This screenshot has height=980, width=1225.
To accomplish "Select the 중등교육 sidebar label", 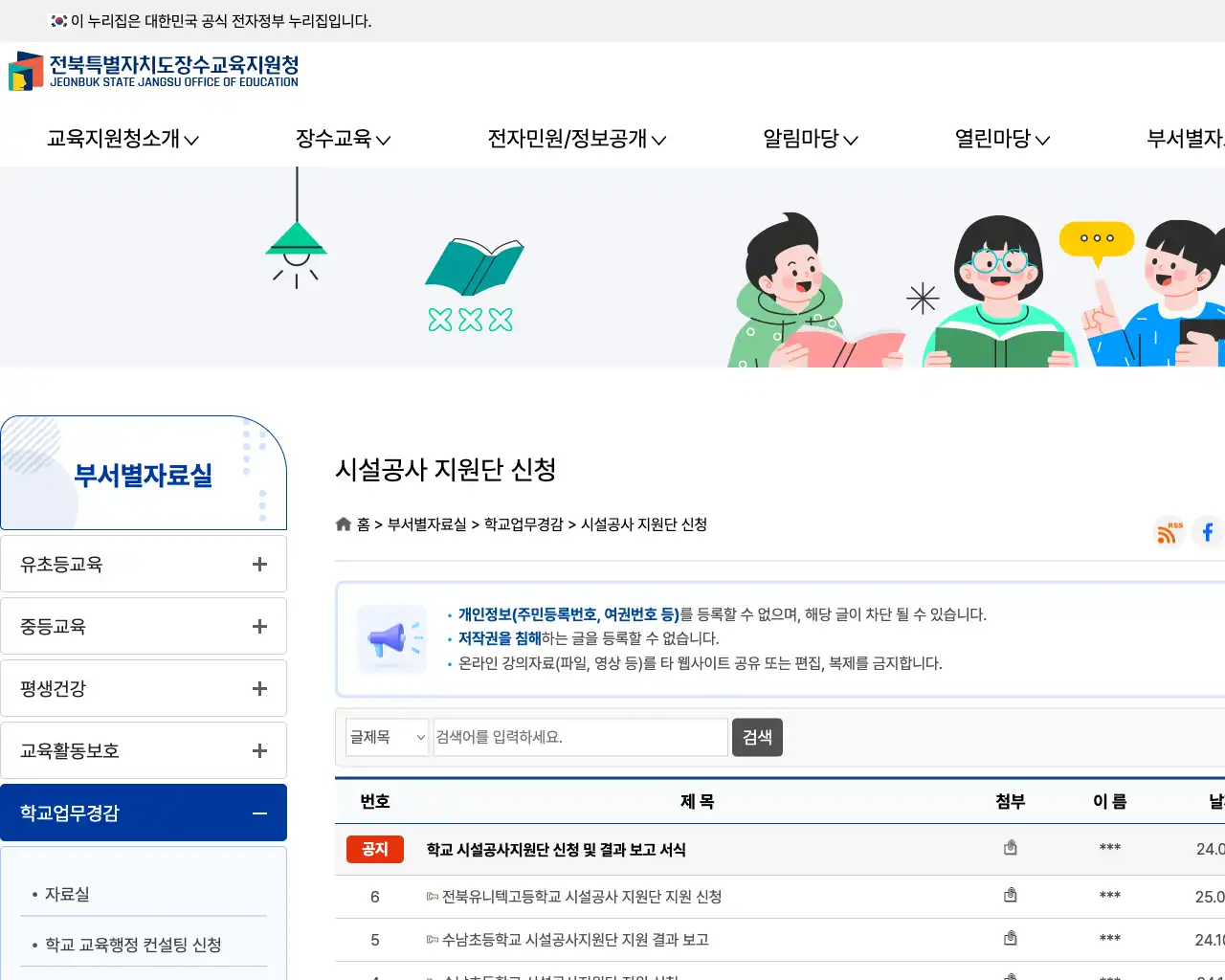I will [x=53, y=626].
